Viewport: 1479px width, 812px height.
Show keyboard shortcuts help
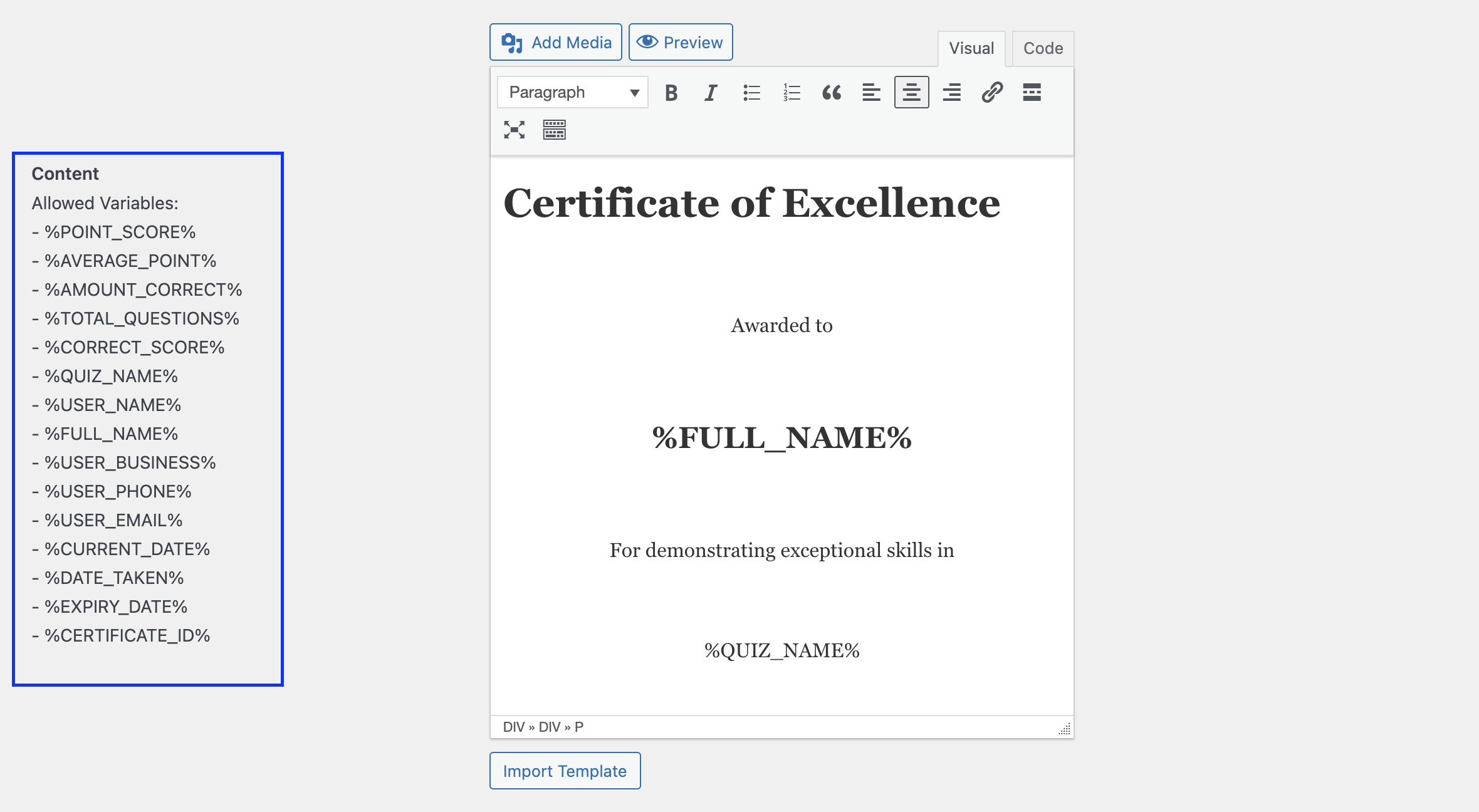point(554,130)
